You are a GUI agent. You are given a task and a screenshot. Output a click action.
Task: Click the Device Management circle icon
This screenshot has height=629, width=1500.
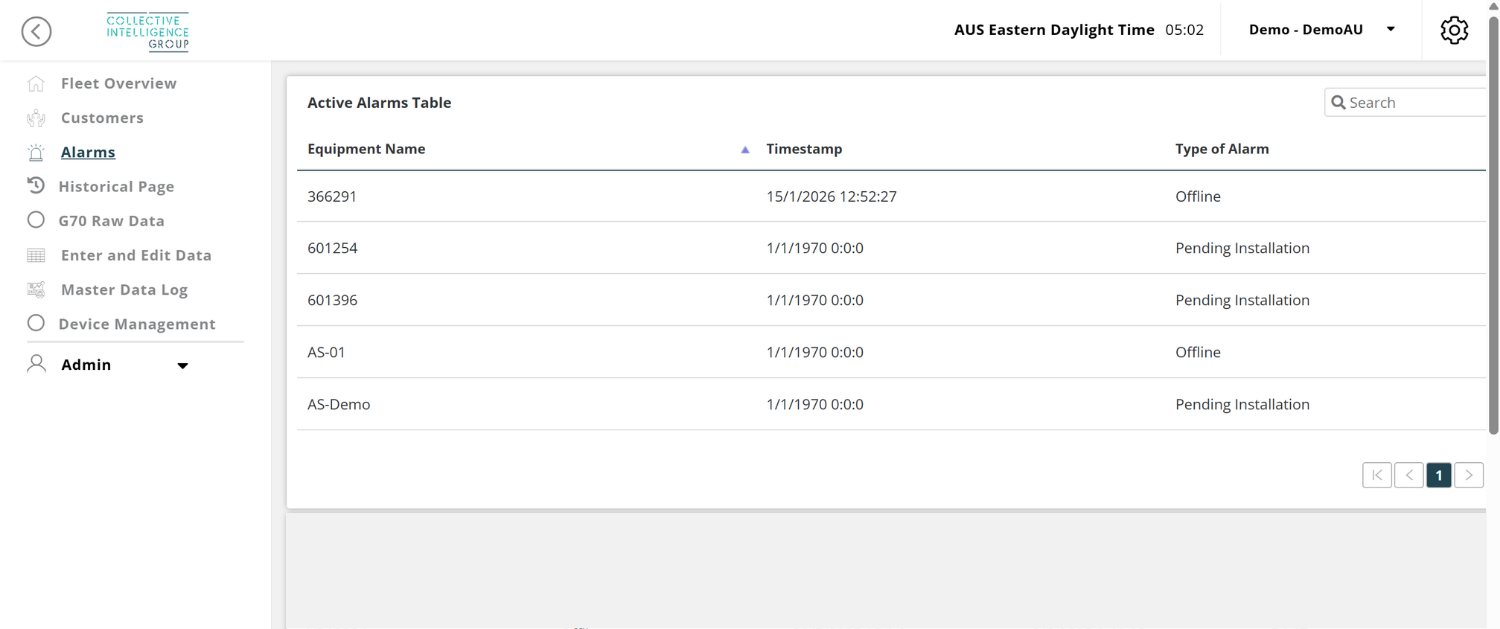tap(36, 323)
